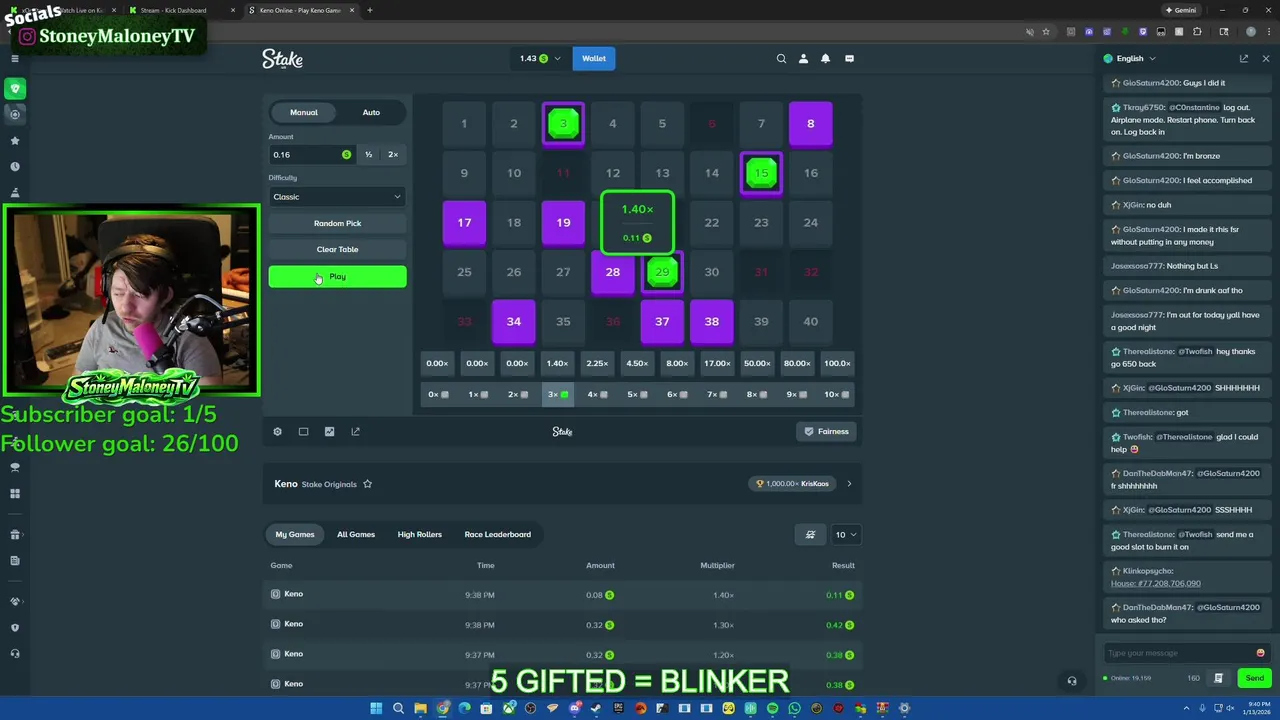1280x720 pixels.
Task: Select Keno tile 40
Action: tap(811, 321)
